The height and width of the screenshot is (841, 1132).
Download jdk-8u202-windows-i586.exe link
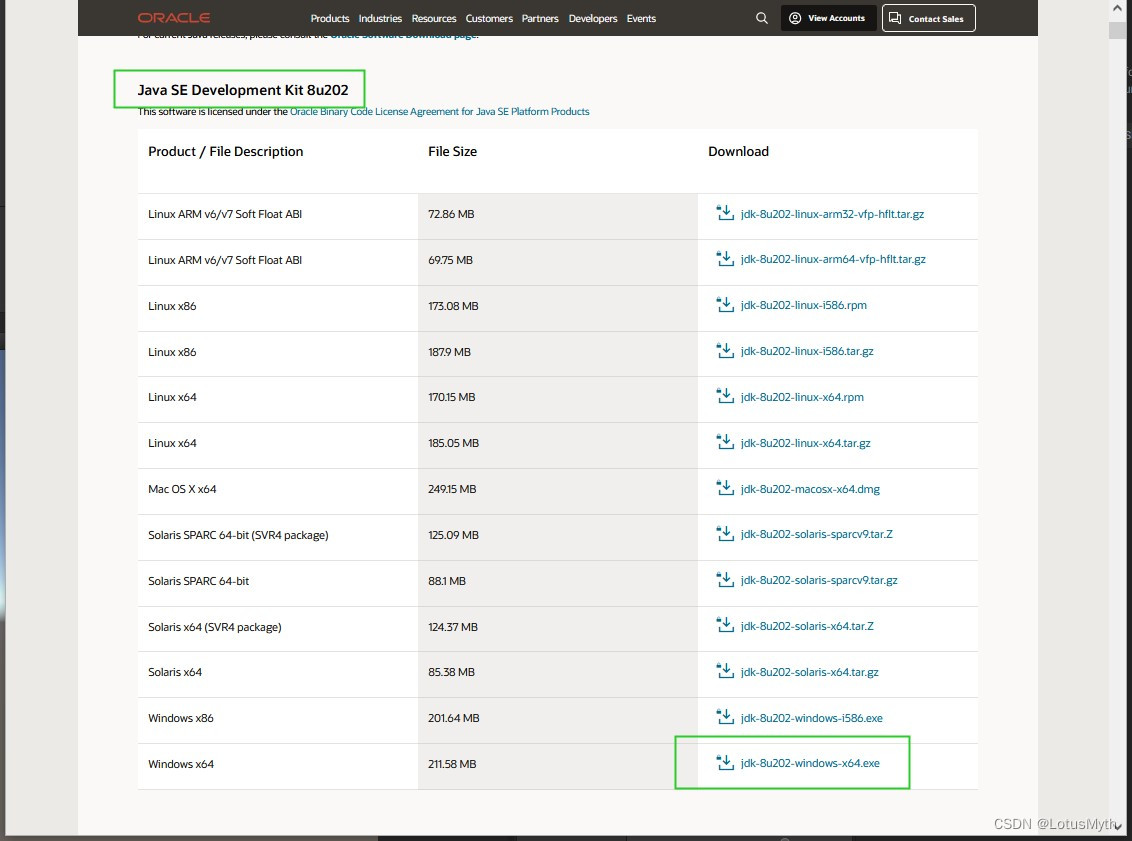[811, 718]
